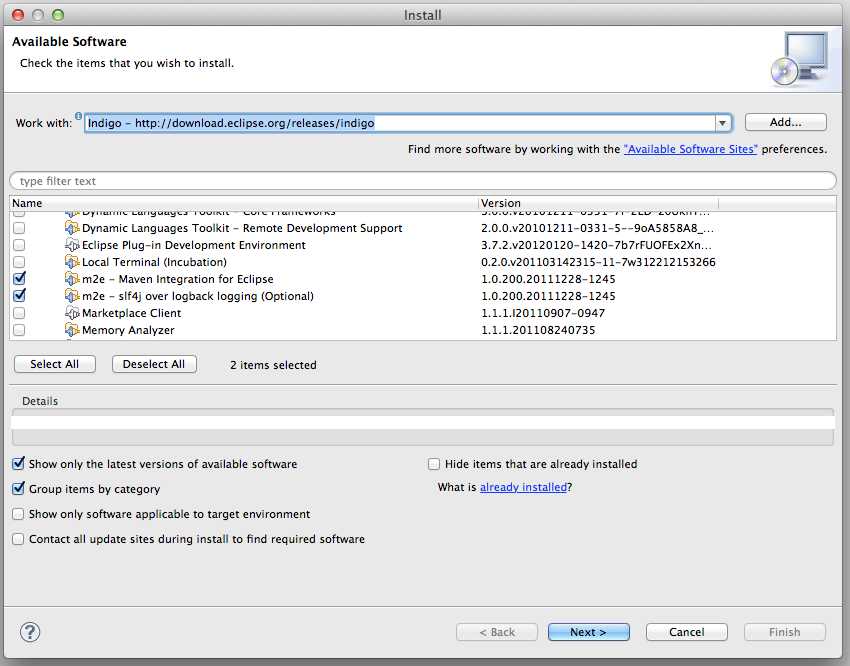850x666 pixels.
Task: Select the Memory Analyzer row name
Action: click(128, 330)
